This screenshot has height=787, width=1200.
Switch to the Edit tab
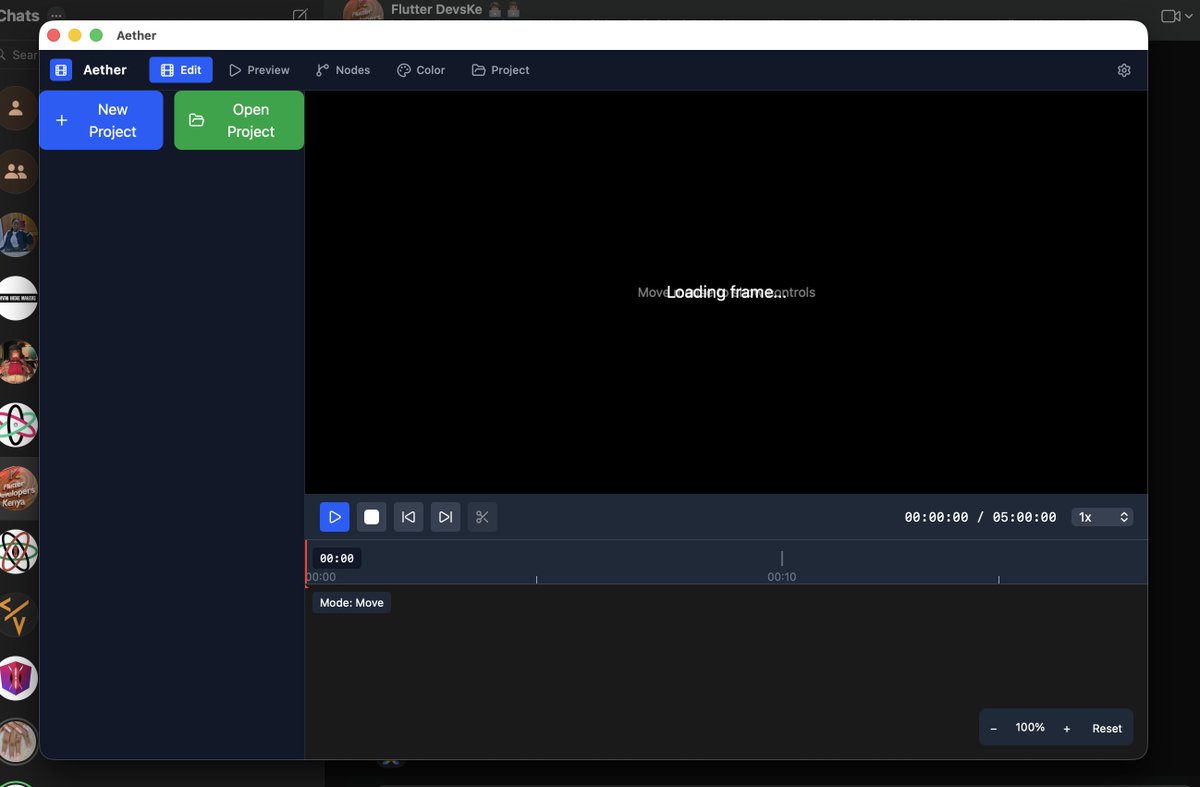[181, 70]
